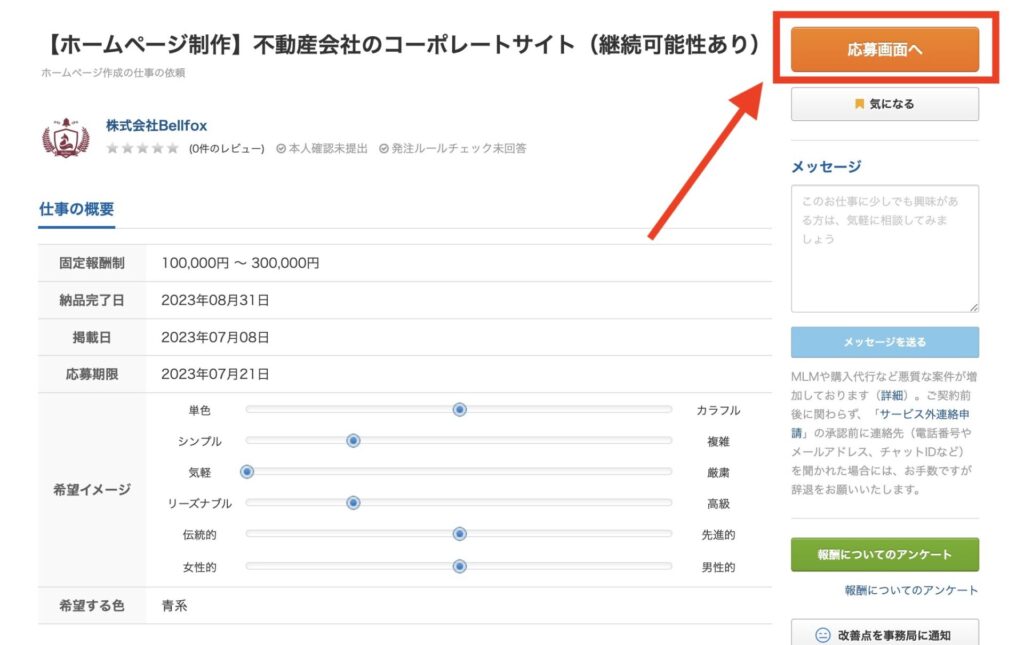The height and width of the screenshot is (645, 1024).
Task: Click the resize grip on message box
Action: (974, 307)
